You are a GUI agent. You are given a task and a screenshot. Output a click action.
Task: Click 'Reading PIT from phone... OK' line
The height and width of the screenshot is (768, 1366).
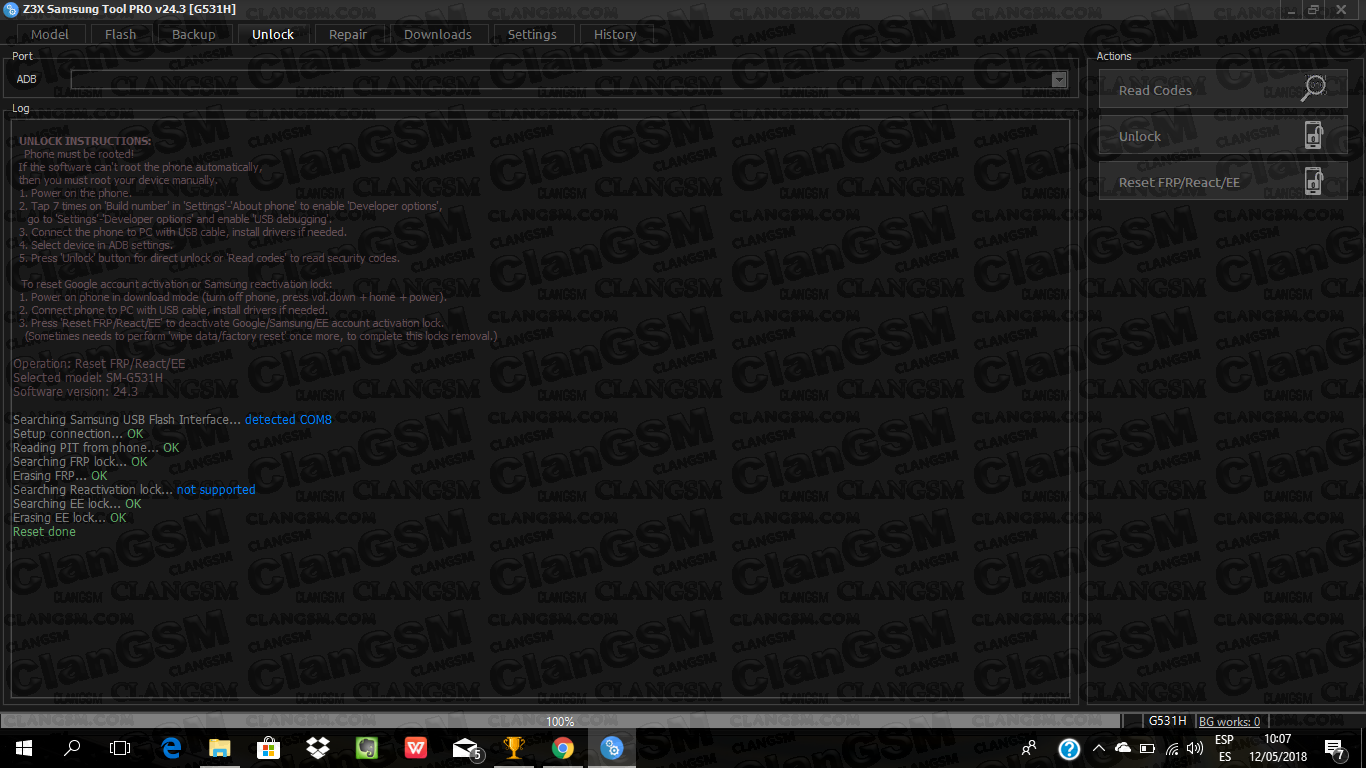96,448
